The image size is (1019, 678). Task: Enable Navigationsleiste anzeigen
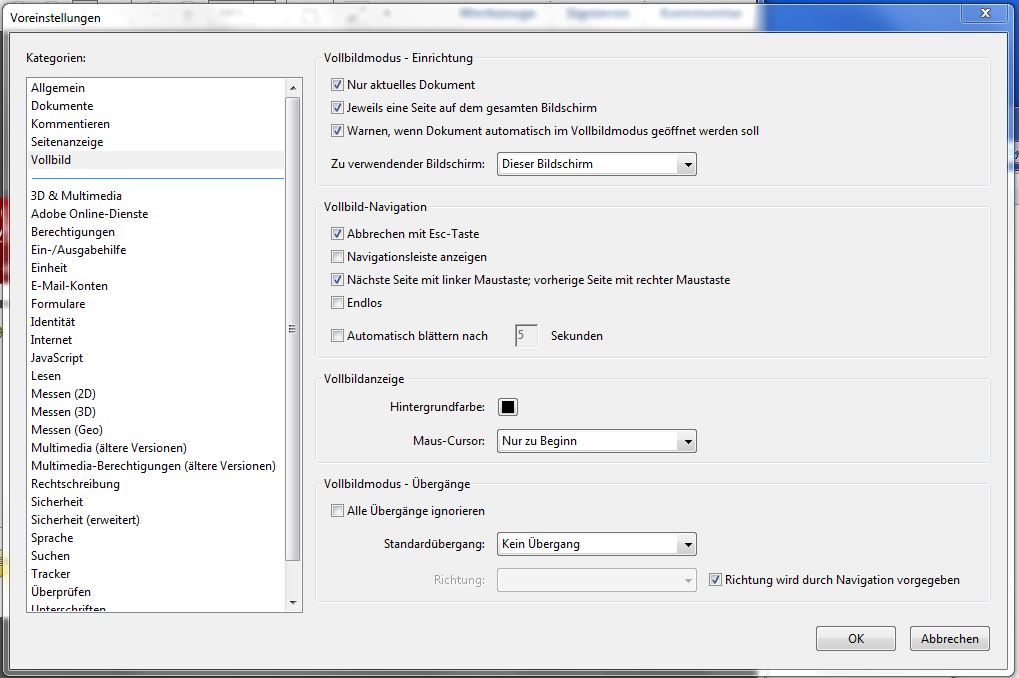click(337, 257)
